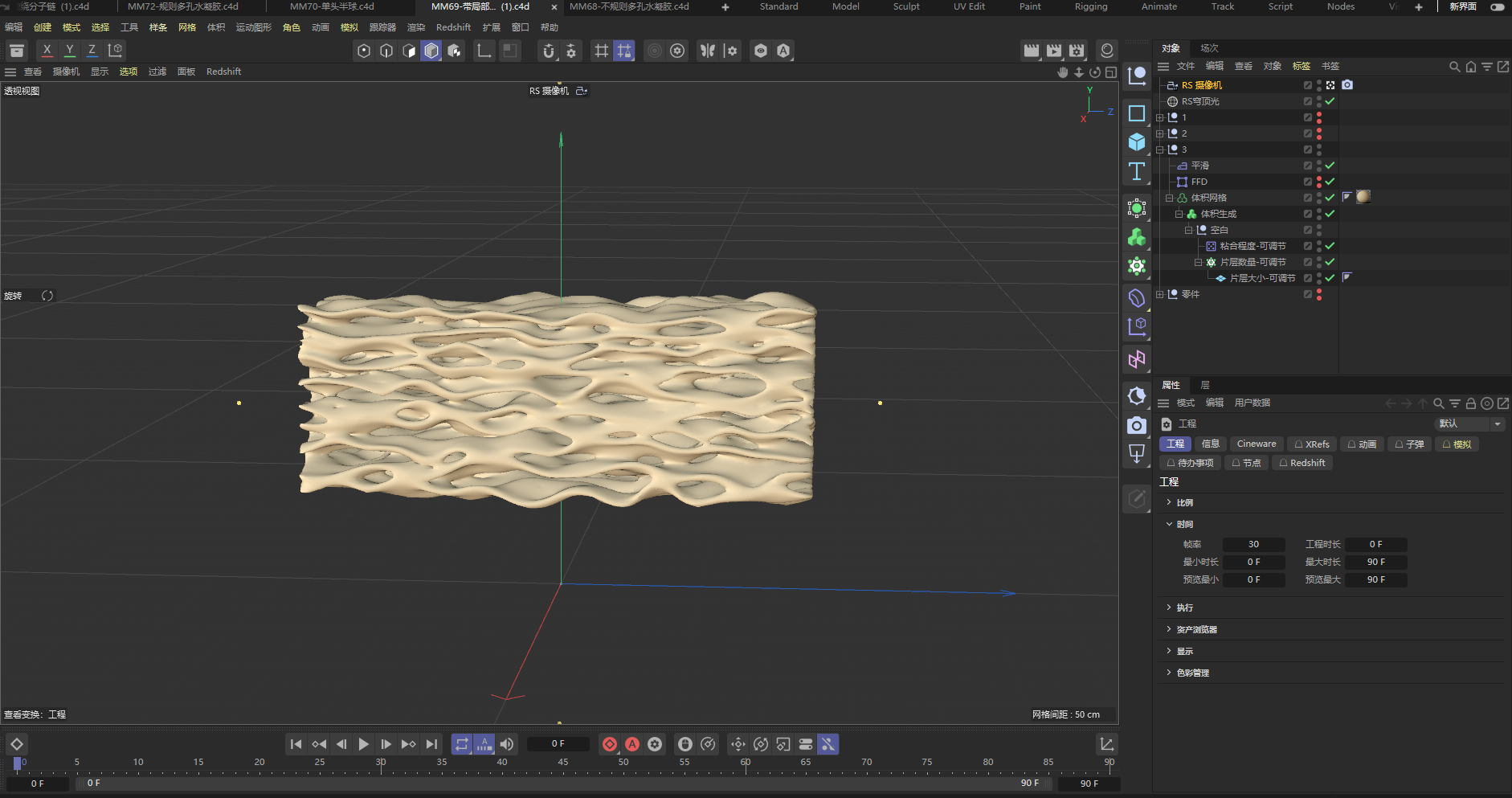Toggle the sound playback speaker icon

pos(507,744)
